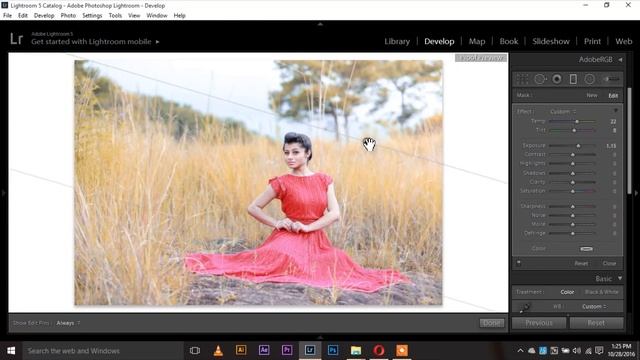The image size is (640, 360).
Task: Collapse the effect sliders disclosure triangle
Action: point(616,111)
